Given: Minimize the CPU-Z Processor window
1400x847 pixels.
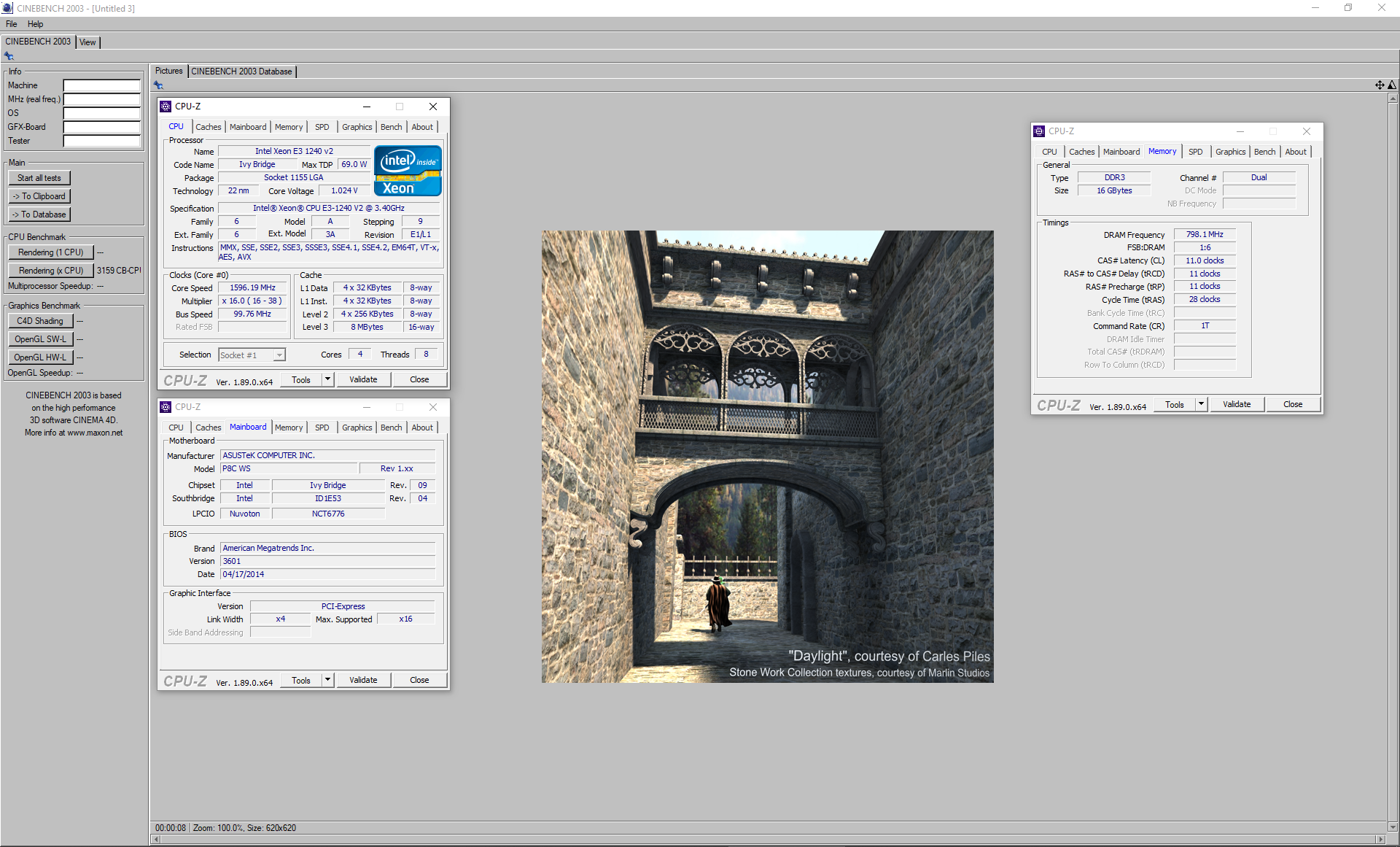Looking at the screenshot, I should 367,107.
